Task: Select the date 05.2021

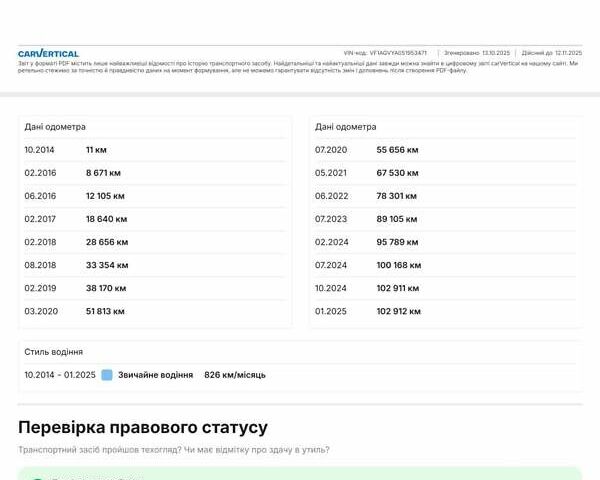Action: click(331, 173)
